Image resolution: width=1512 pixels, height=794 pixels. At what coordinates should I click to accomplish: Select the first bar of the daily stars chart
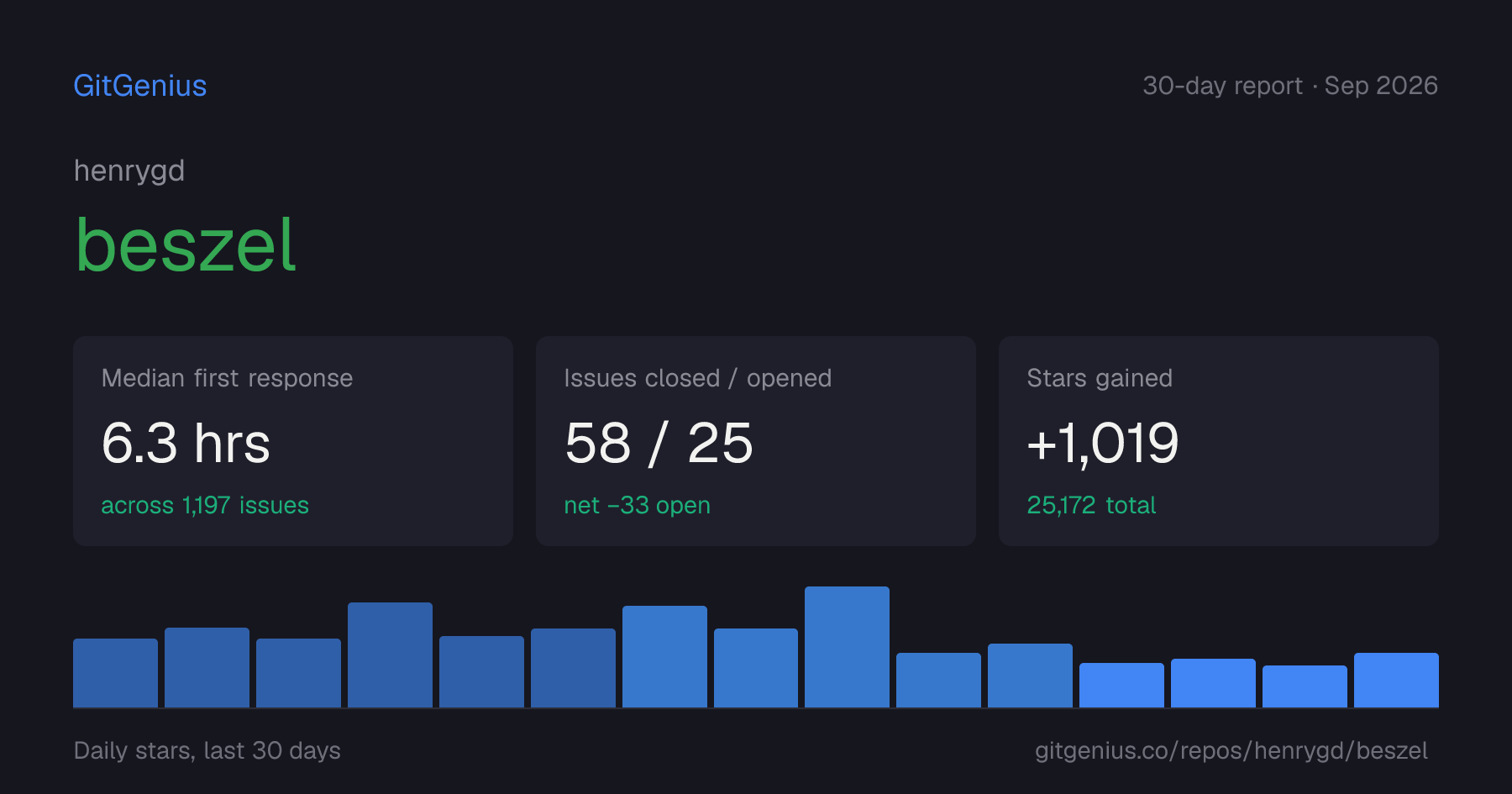coord(115,673)
